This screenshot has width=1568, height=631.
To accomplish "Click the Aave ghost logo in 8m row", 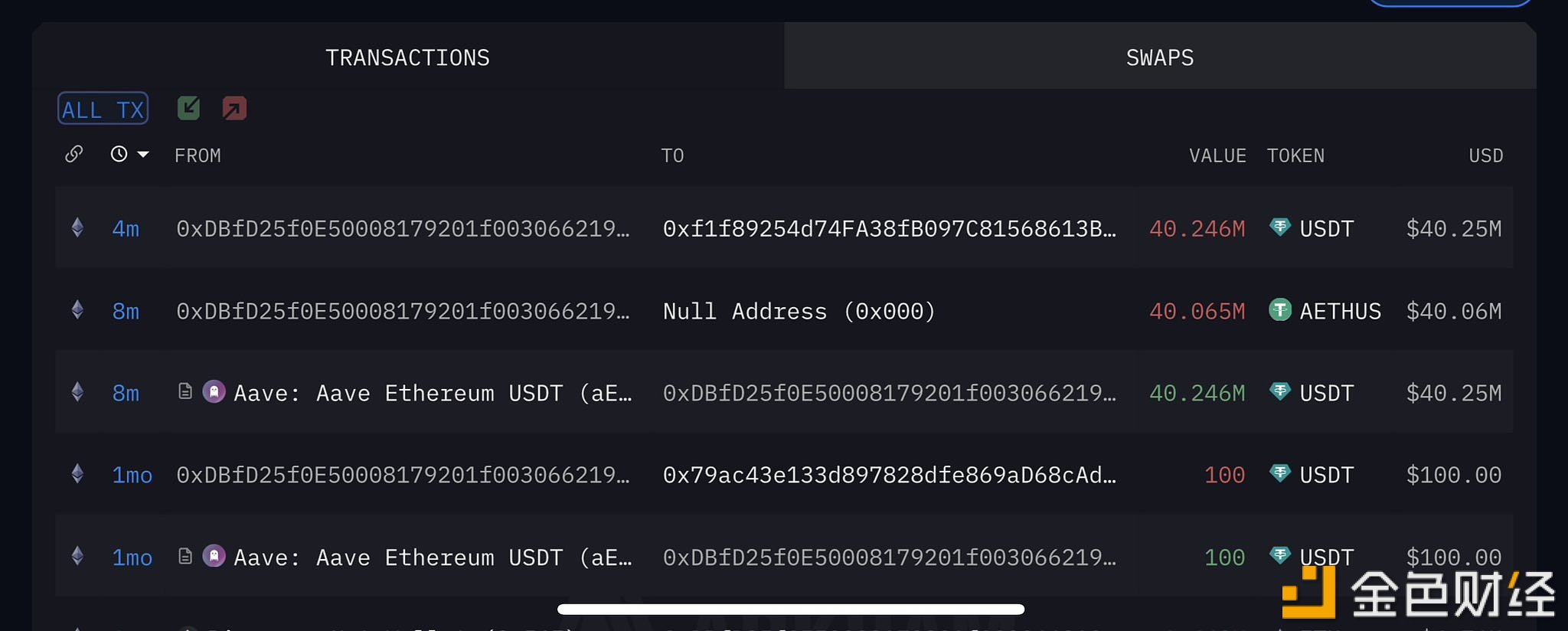I will pos(214,392).
